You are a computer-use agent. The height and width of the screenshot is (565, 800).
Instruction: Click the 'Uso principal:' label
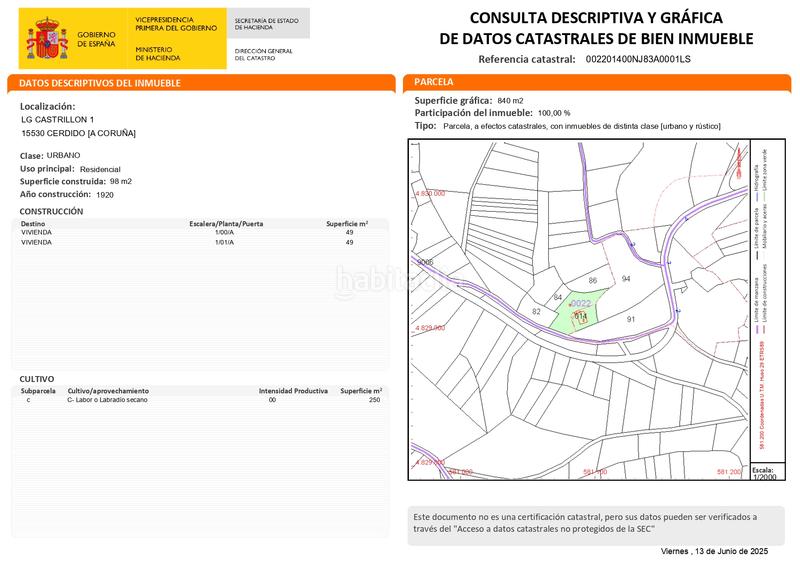click(x=47, y=169)
